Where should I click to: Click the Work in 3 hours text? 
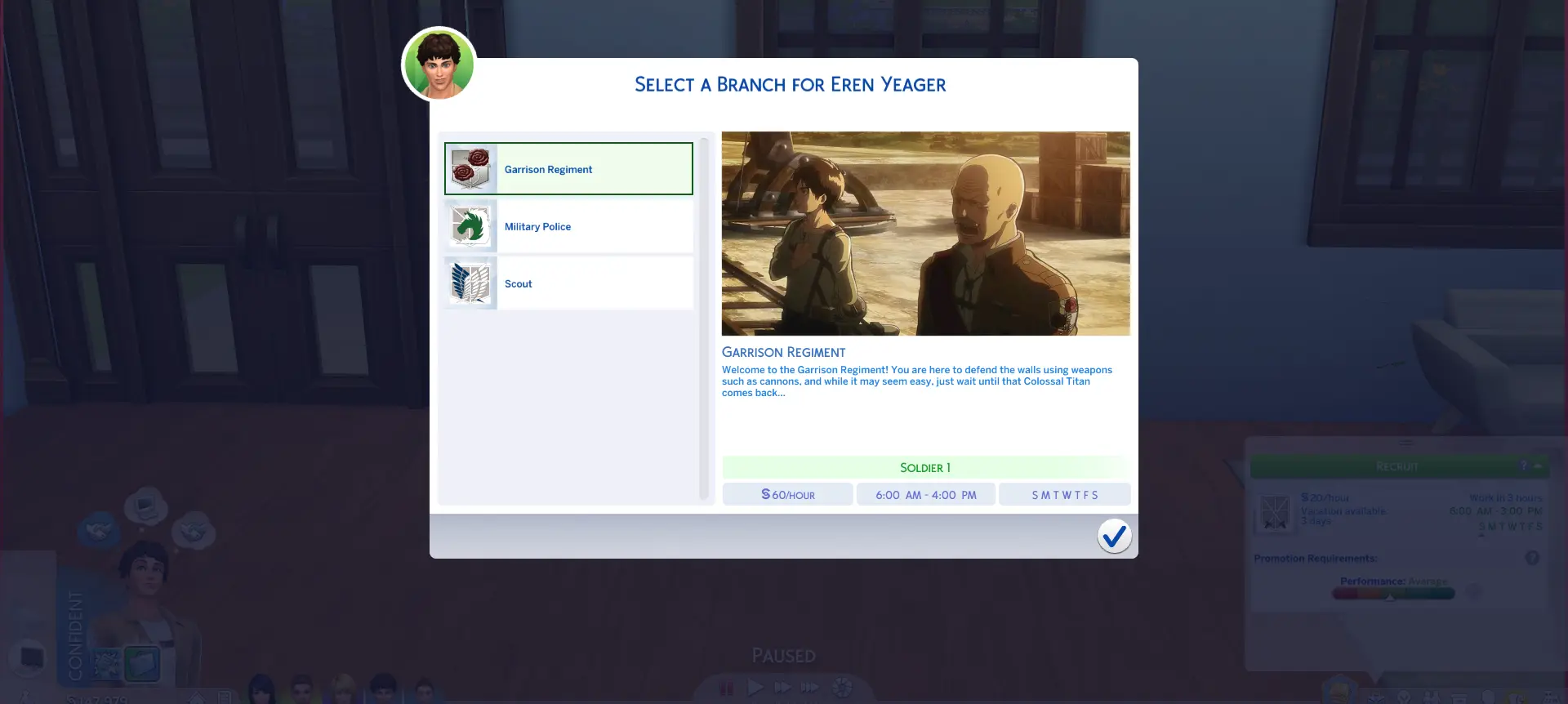[1506, 498]
